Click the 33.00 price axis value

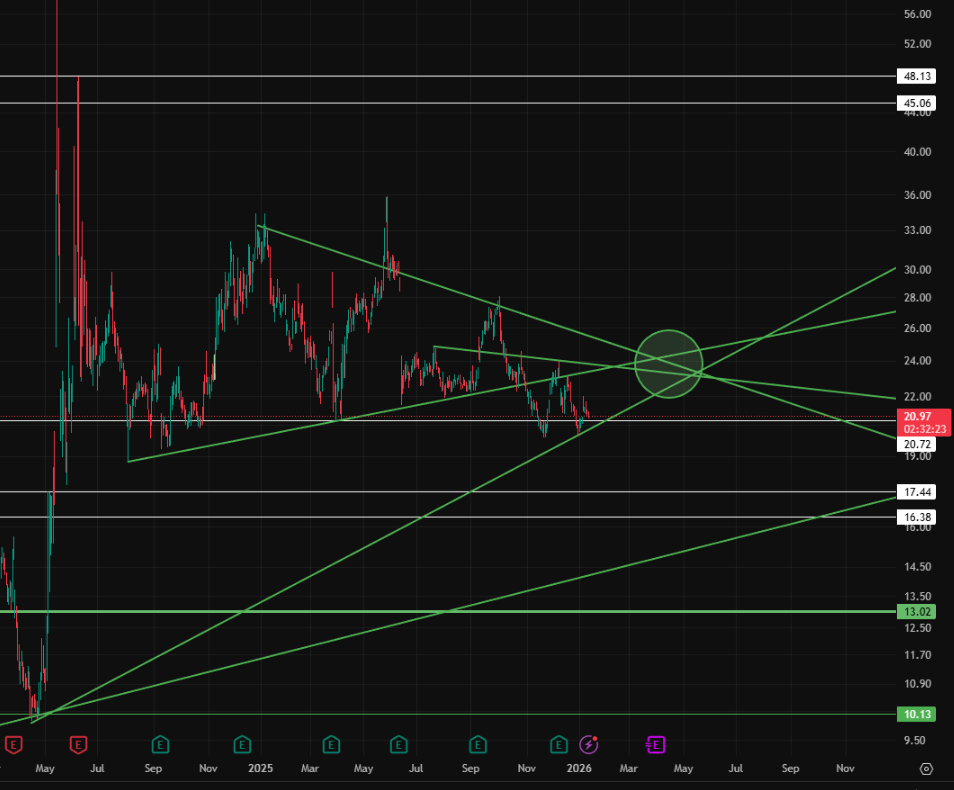917,231
